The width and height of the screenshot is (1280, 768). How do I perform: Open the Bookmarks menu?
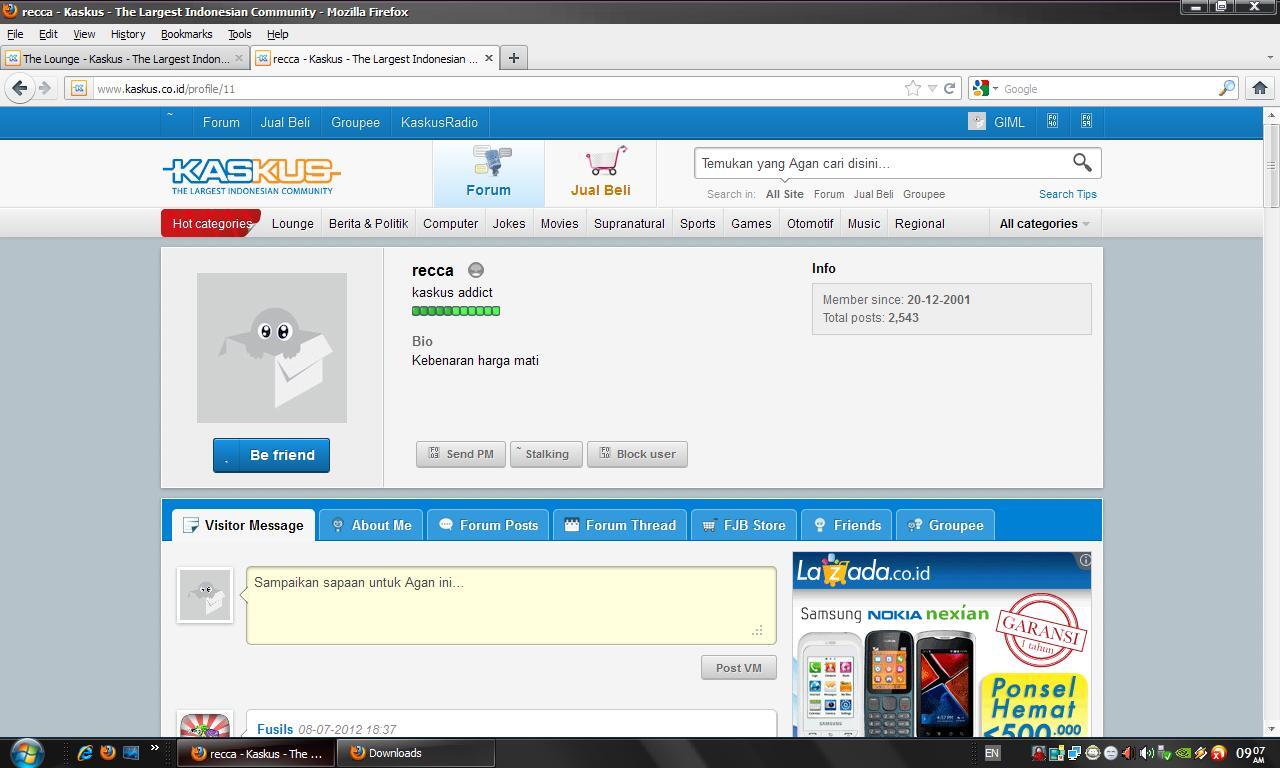[186, 34]
